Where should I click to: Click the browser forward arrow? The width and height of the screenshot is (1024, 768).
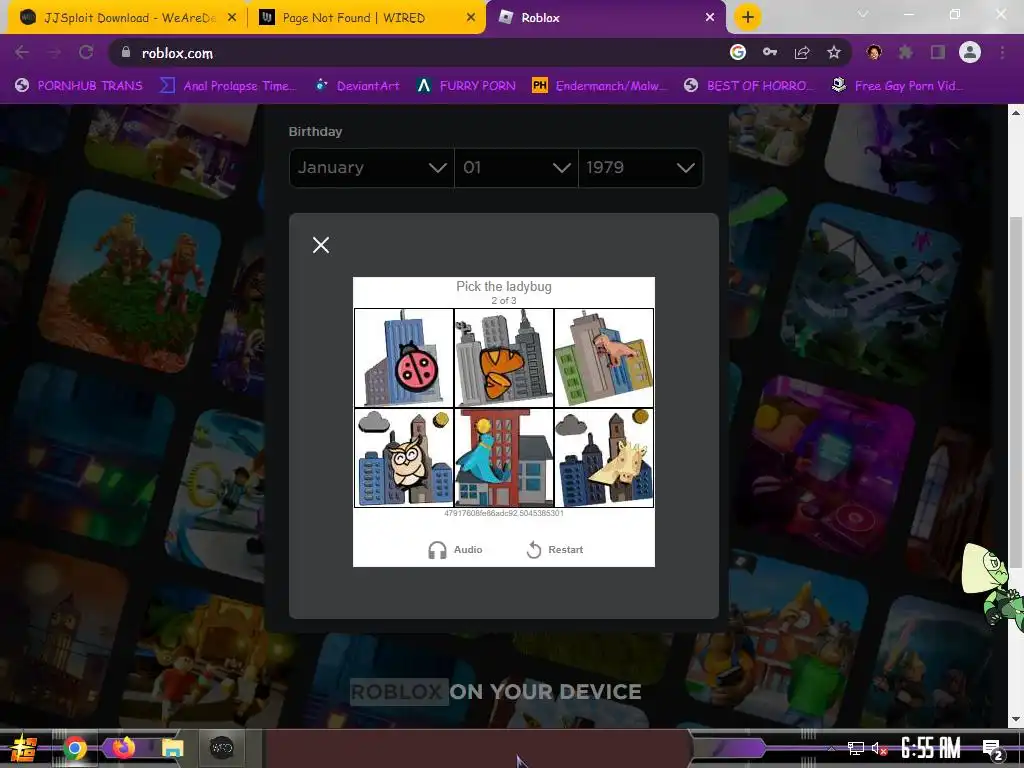click(54, 53)
